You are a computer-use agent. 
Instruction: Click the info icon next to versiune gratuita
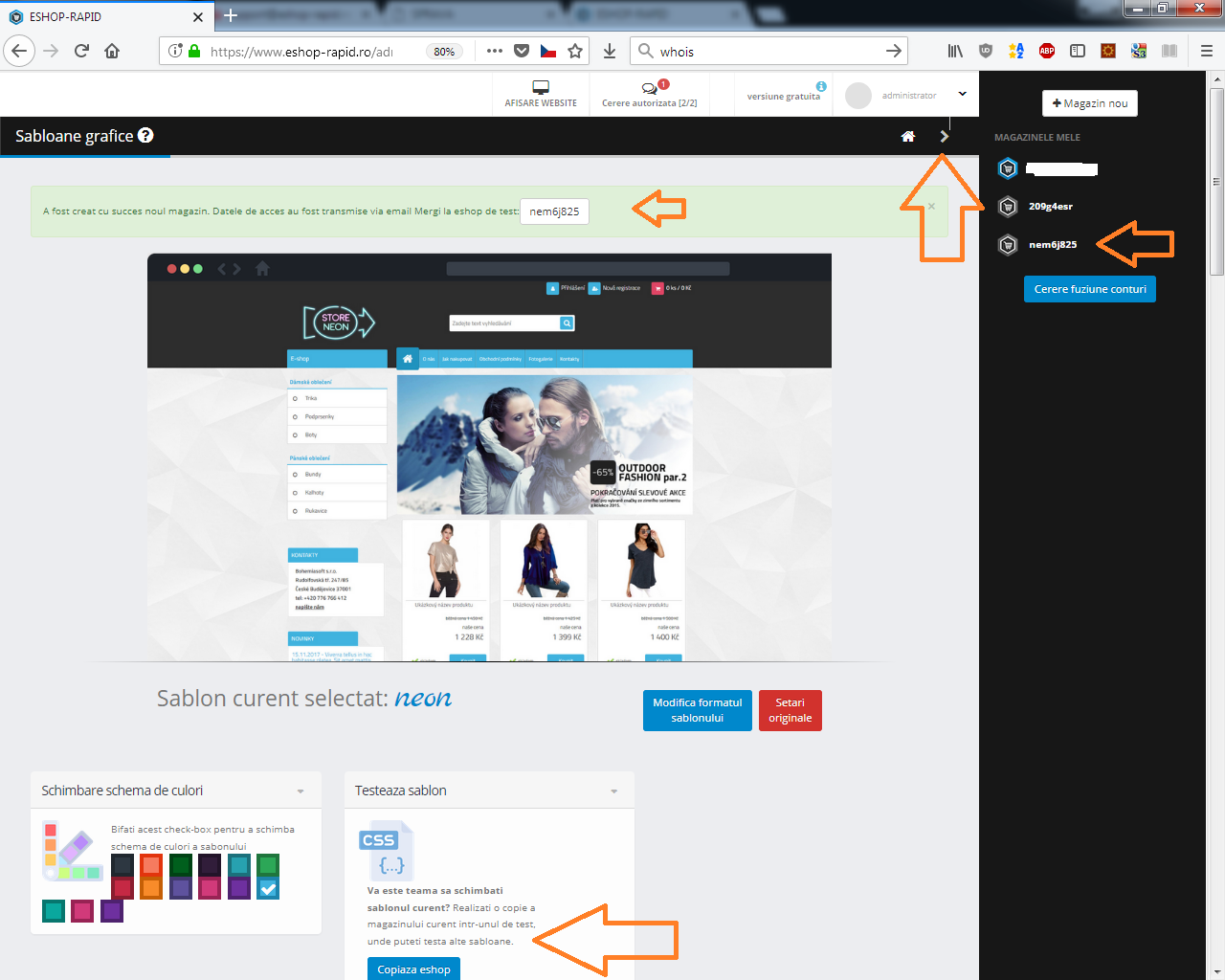click(821, 86)
